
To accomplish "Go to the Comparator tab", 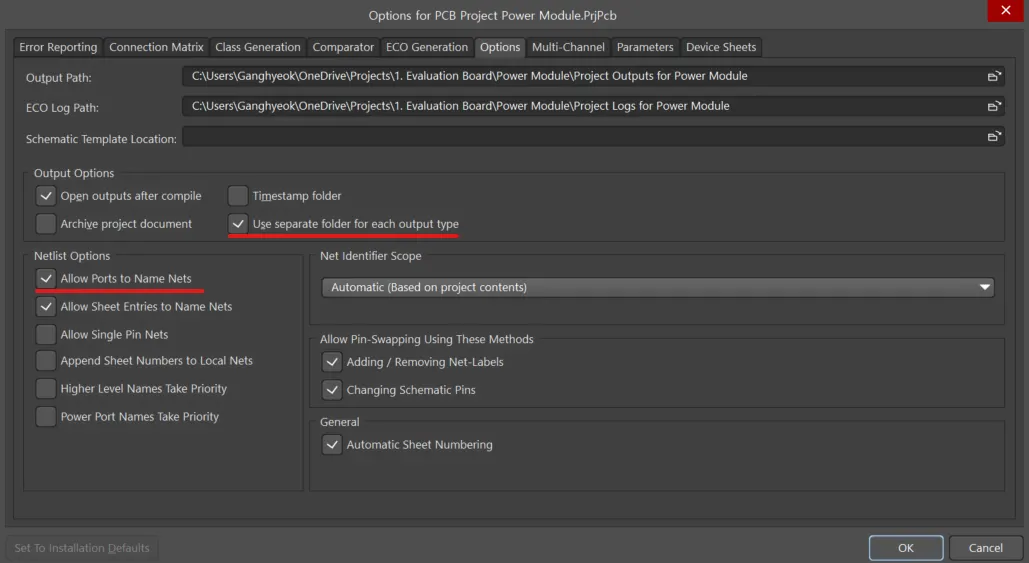I will tap(343, 47).
